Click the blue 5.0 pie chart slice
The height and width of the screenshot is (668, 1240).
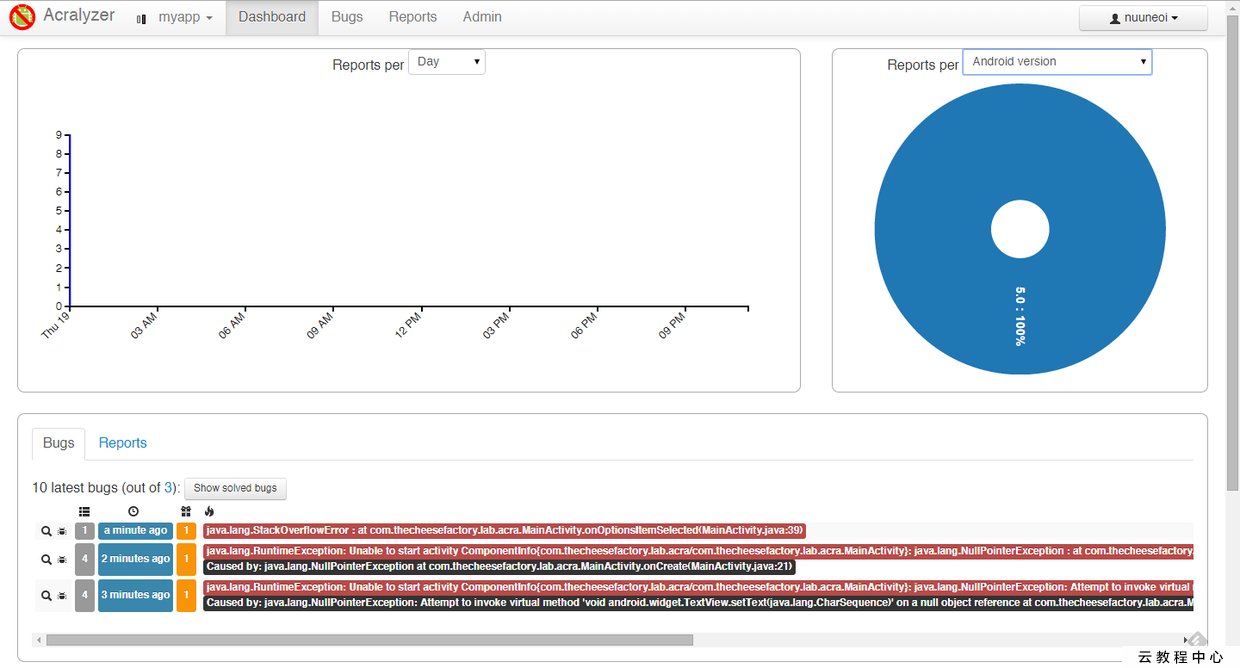coord(1020,315)
